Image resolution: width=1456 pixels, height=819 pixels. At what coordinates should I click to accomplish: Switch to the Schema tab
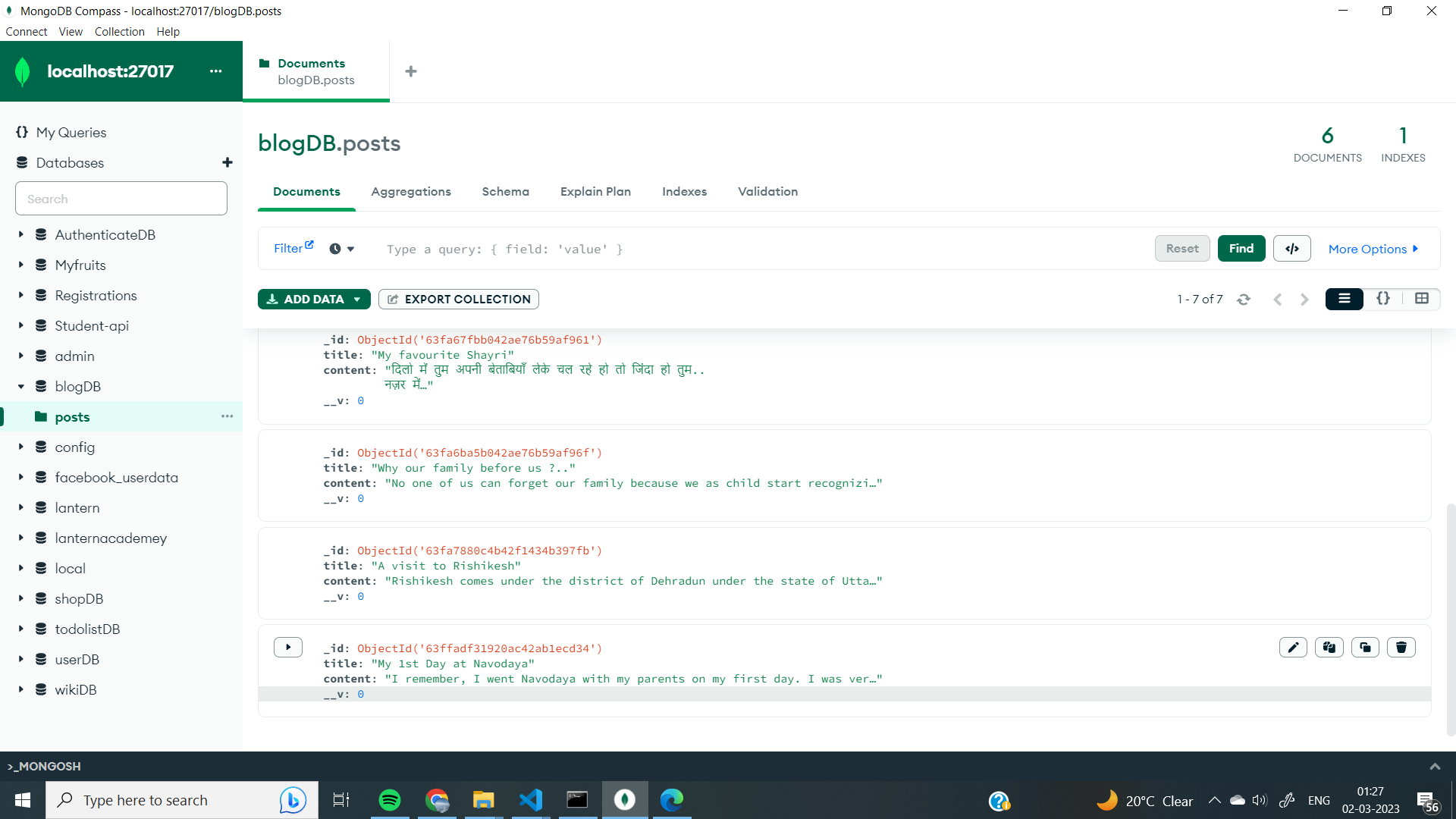pyautogui.click(x=505, y=192)
